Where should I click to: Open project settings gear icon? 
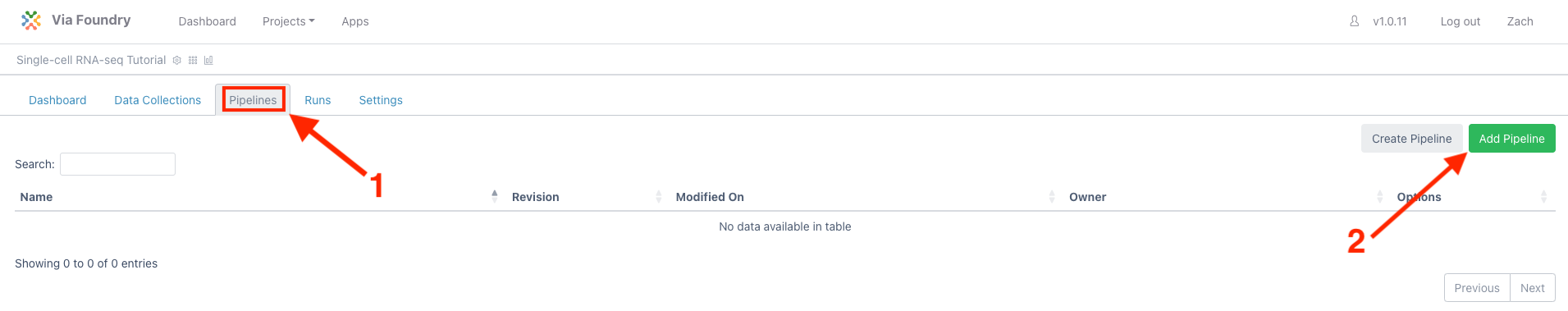[176, 60]
